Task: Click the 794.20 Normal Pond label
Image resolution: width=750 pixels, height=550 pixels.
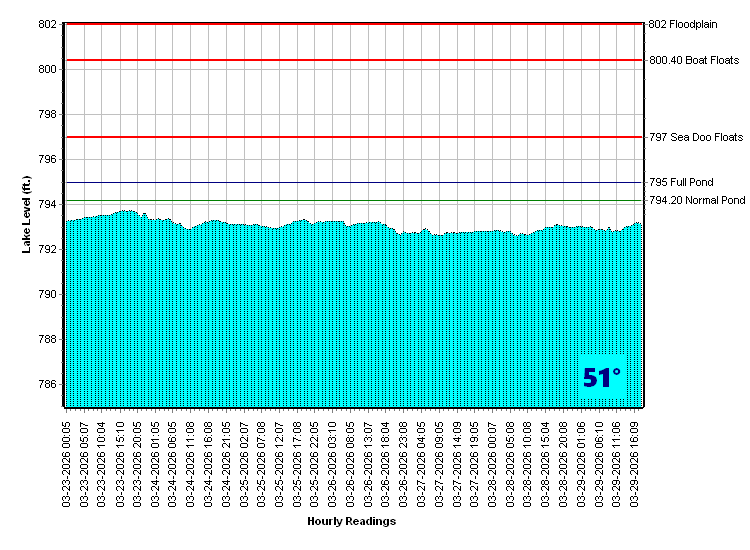Action: click(697, 200)
